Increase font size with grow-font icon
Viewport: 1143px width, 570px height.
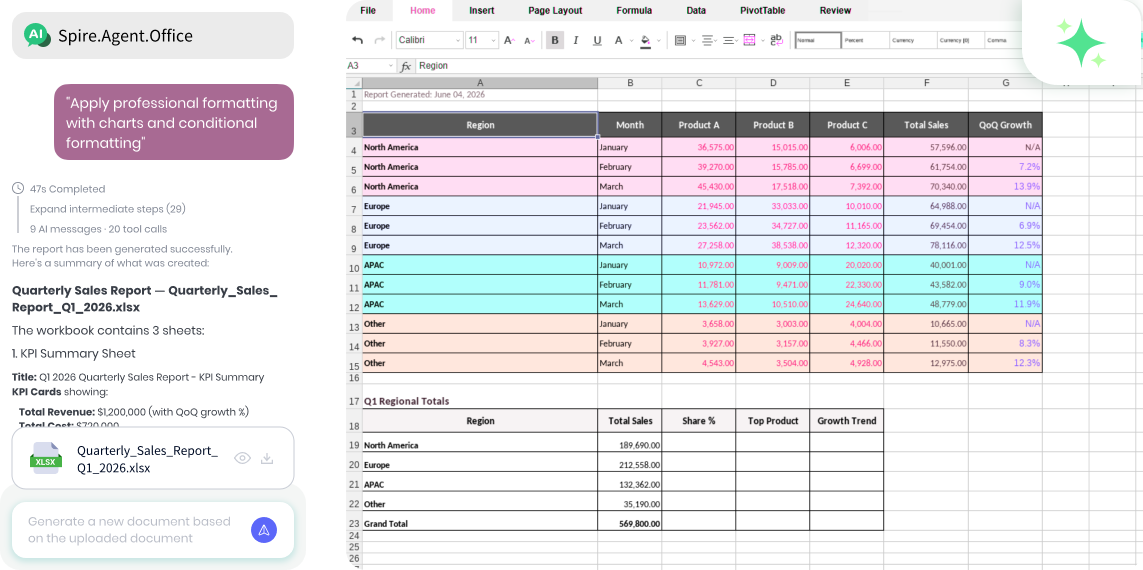coord(510,41)
